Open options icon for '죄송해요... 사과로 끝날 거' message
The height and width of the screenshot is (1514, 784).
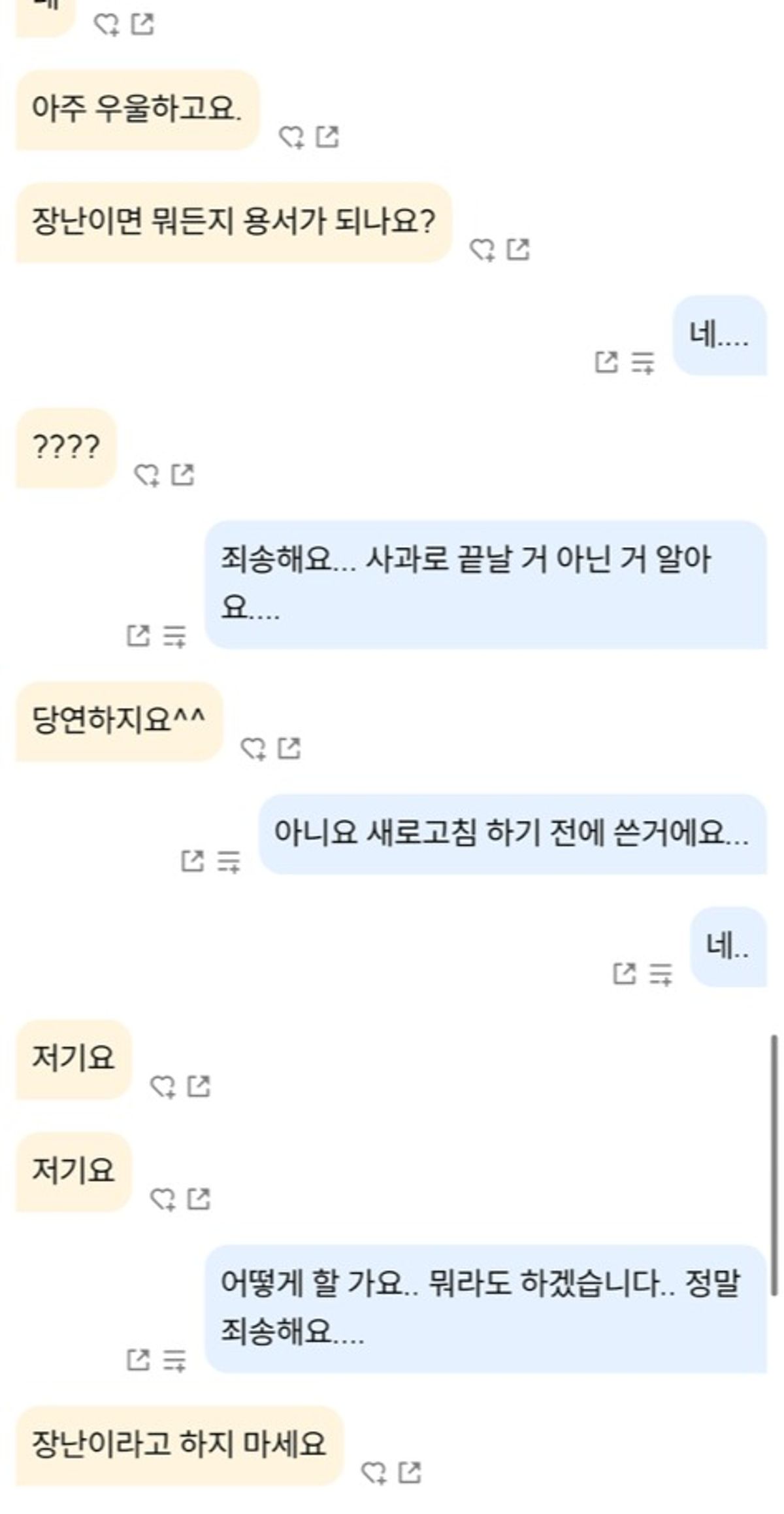174,635
